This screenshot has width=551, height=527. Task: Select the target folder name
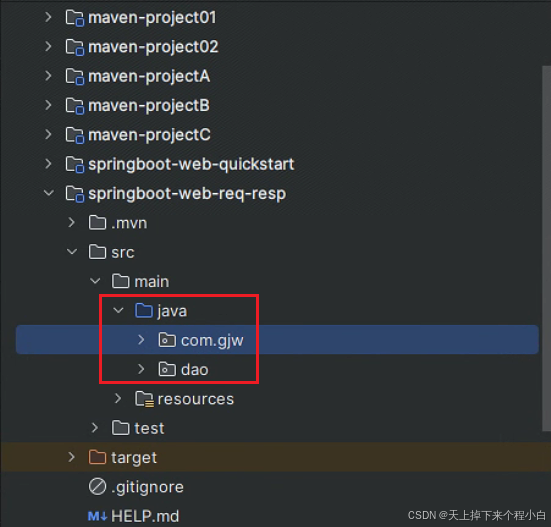pyautogui.click(x=134, y=458)
